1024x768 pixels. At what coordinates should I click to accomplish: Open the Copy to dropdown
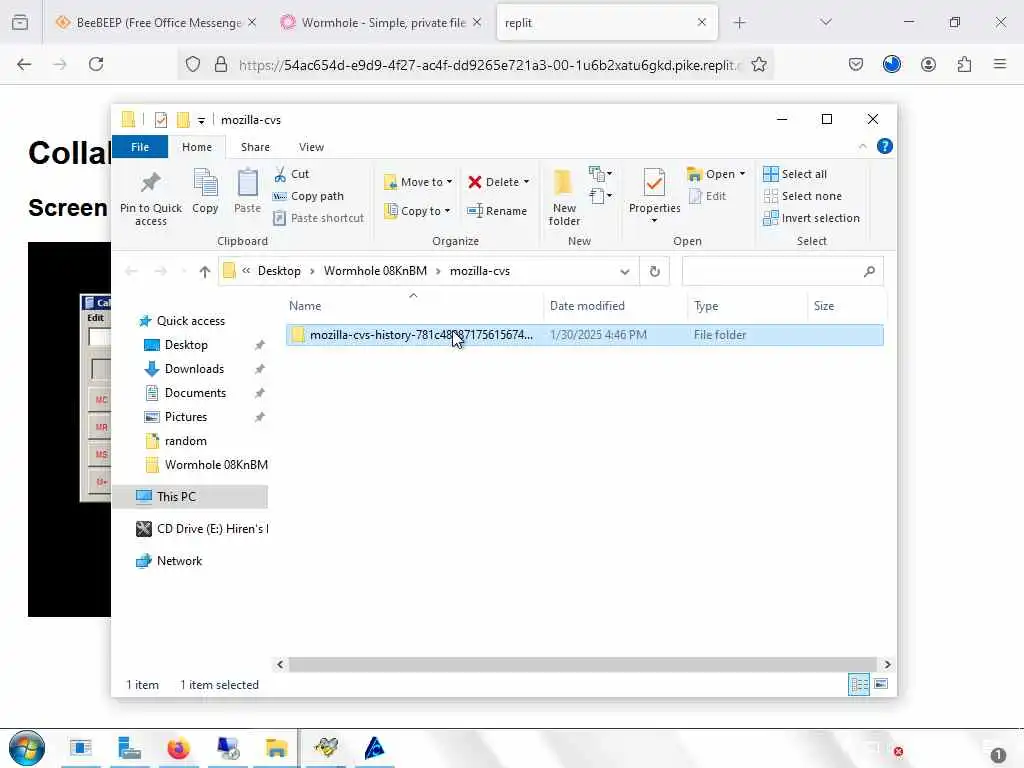pos(417,211)
